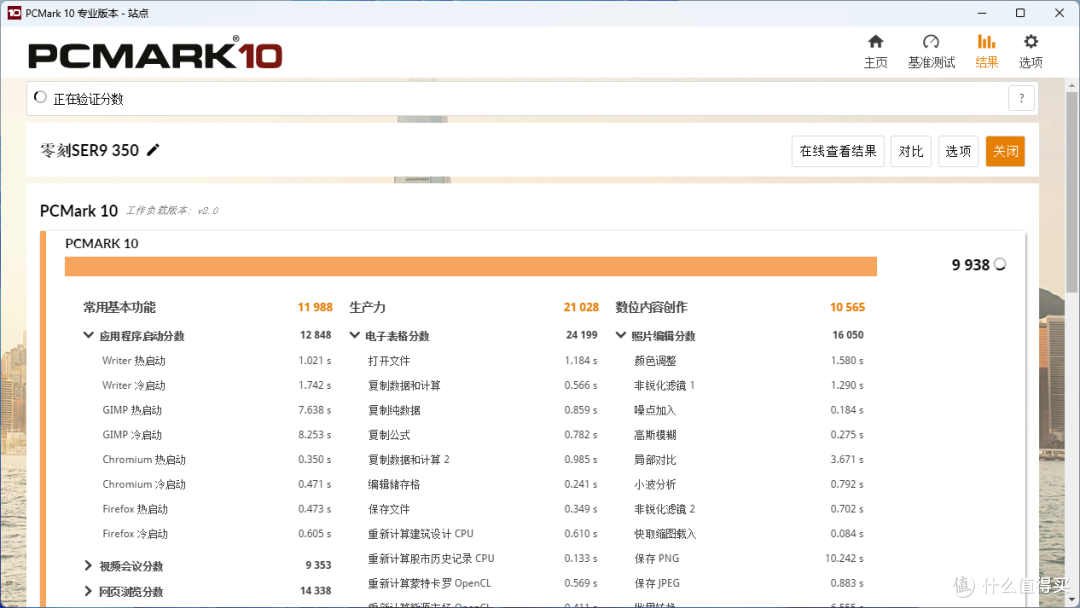Click the 重新计算蒙特卡罗 OpenCL row
The width and height of the screenshot is (1080, 608).
[x=483, y=583]
